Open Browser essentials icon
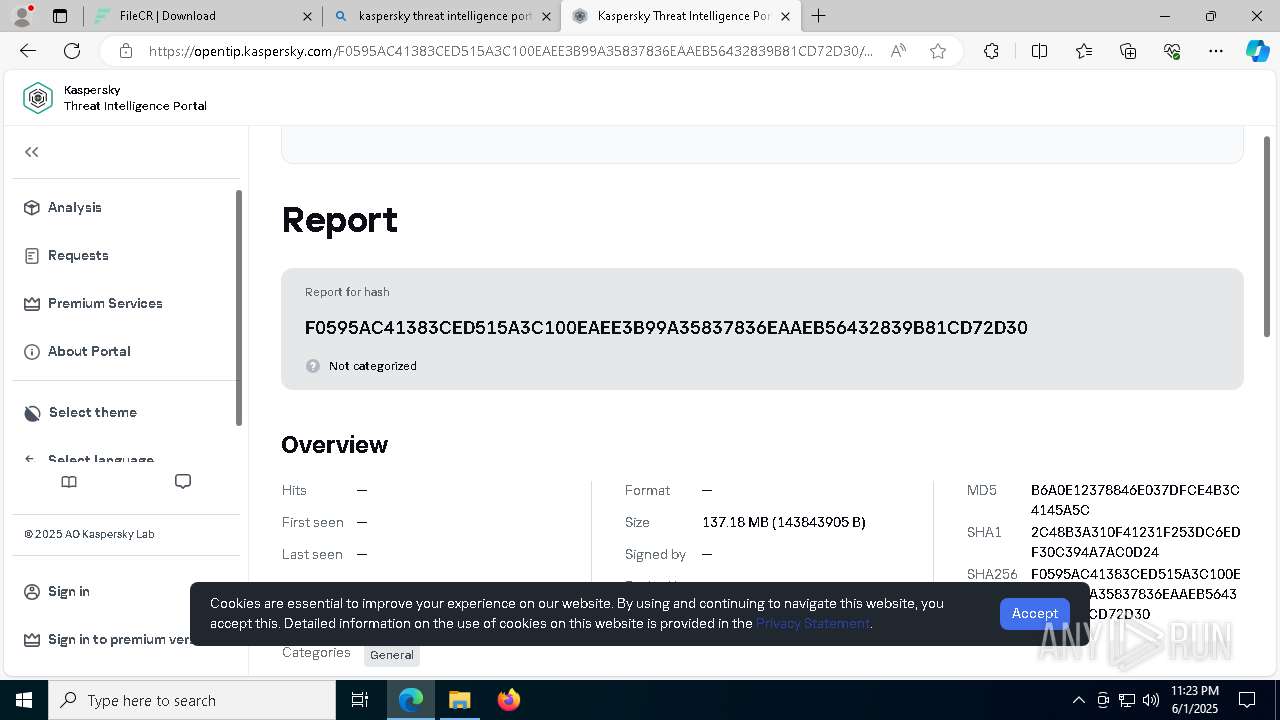The height and width of the screenshot is (720, 1280). [x=1172, y=51]
